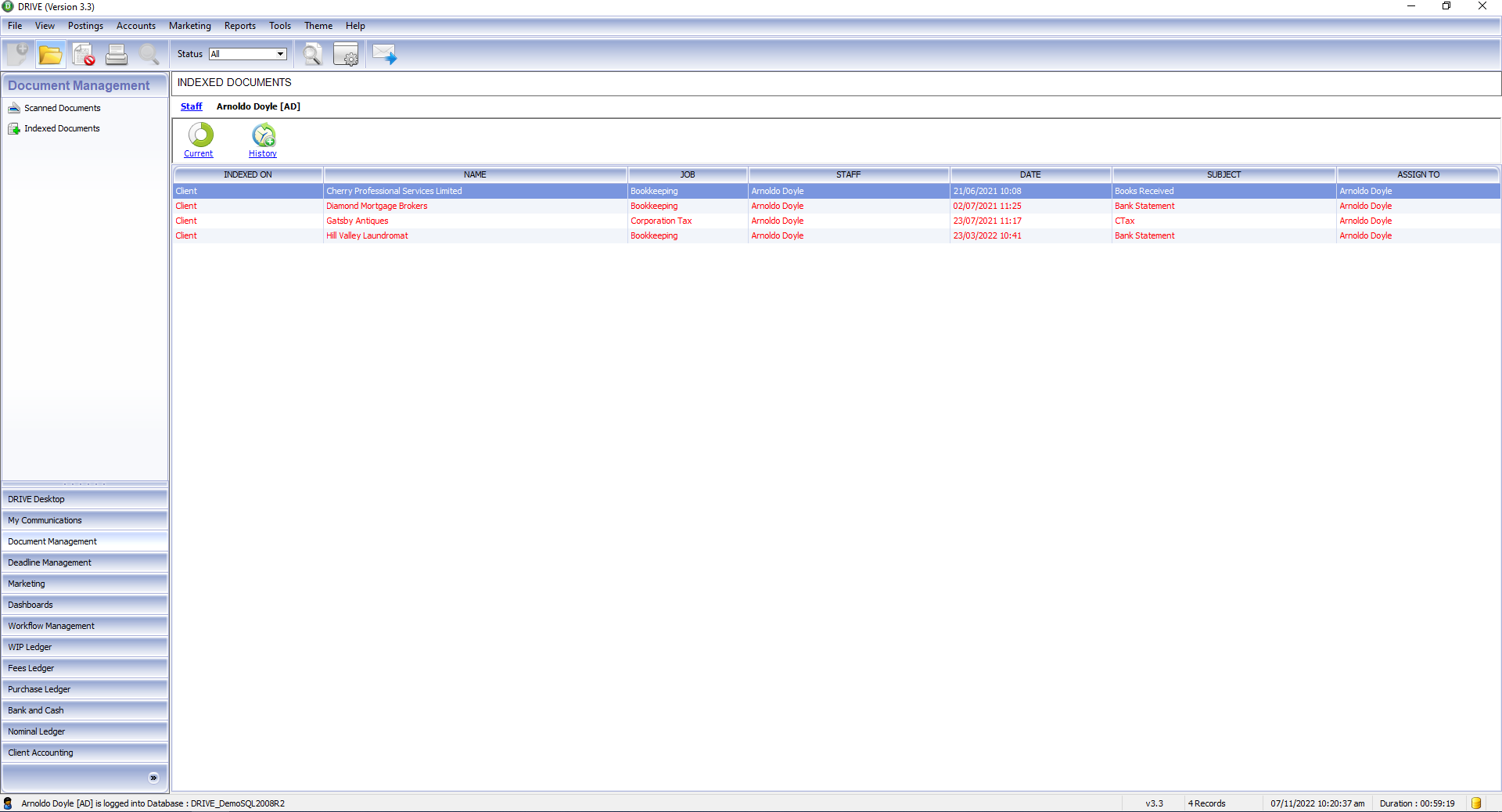Open the Purchase Ledger pane
Screen dimensions: 1502x812
[x=84, y=689]
